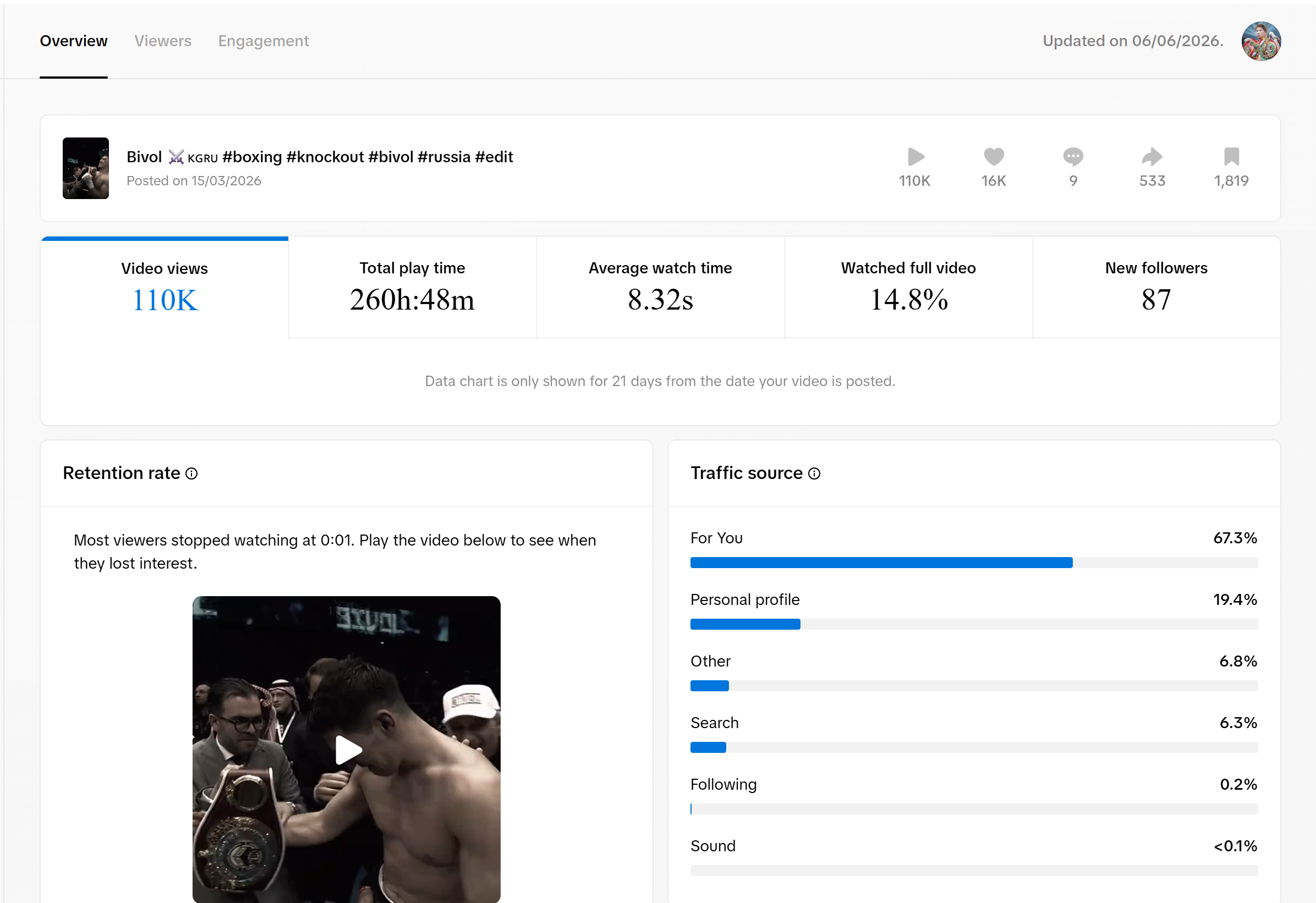This screenshot has width=1316, height=903.
Task: Play the retention rate video
Action: tap(347, 750)
